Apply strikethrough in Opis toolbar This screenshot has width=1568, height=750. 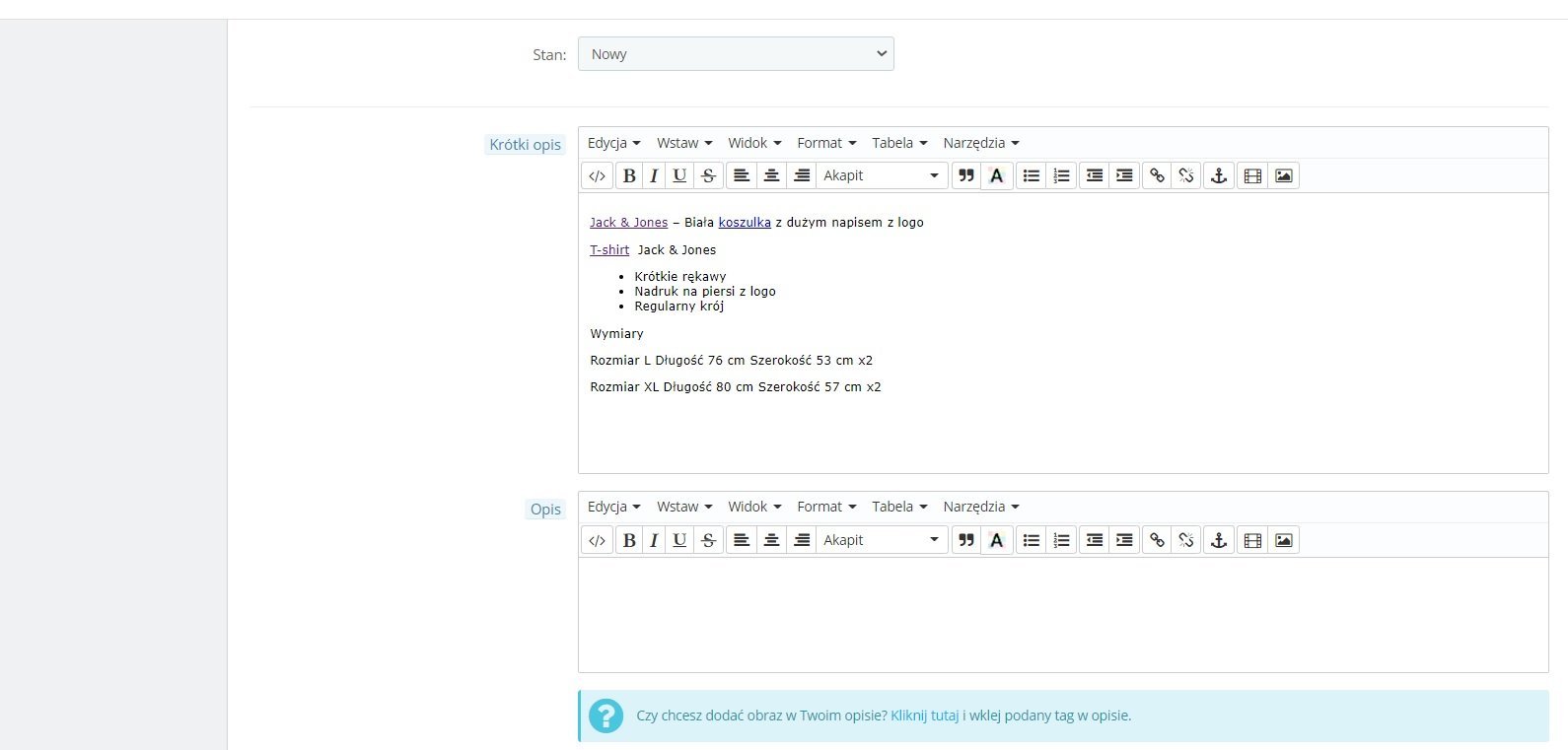point(708,540)
